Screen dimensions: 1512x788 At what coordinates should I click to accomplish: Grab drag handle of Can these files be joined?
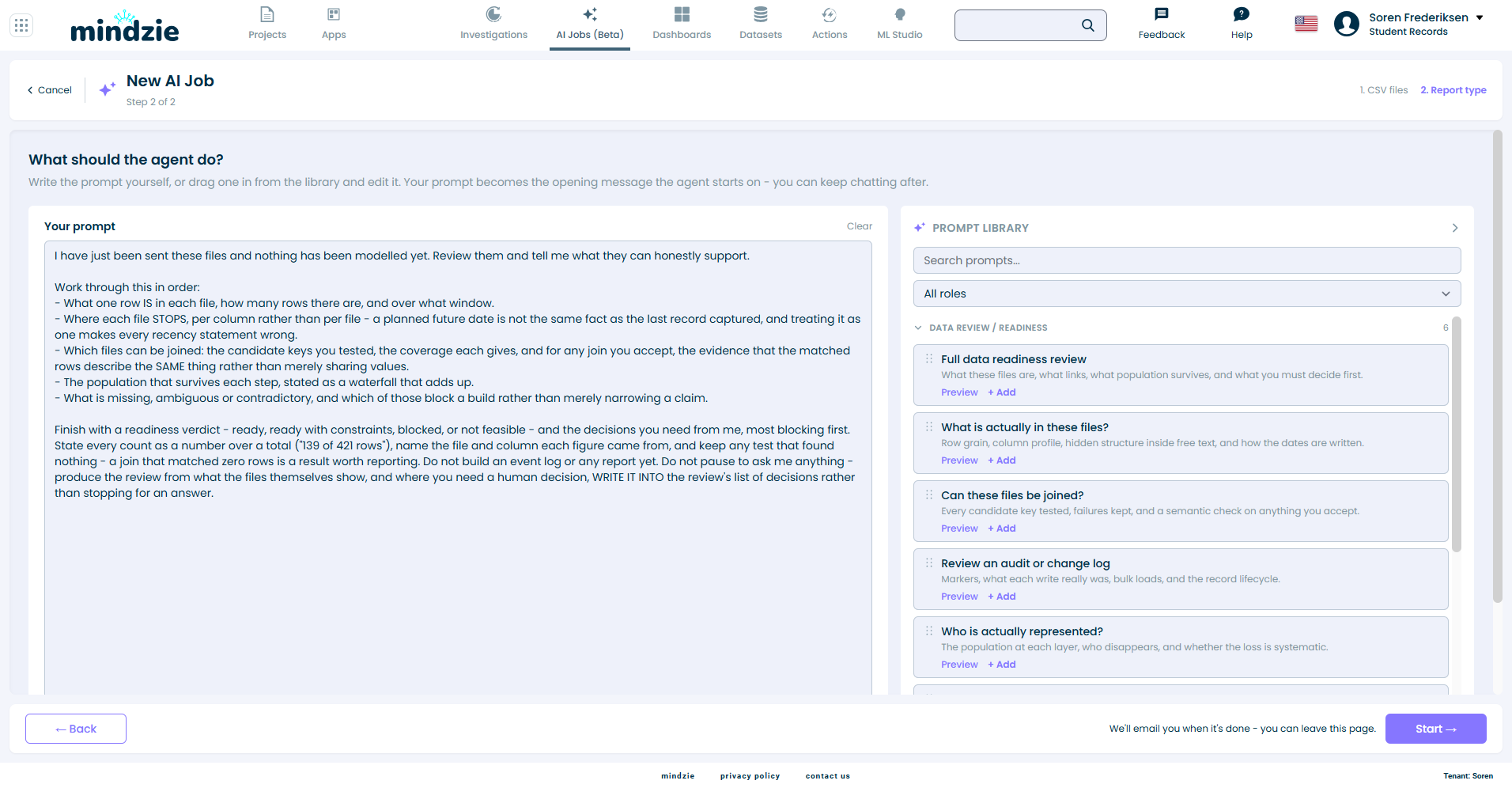point(929,494)
